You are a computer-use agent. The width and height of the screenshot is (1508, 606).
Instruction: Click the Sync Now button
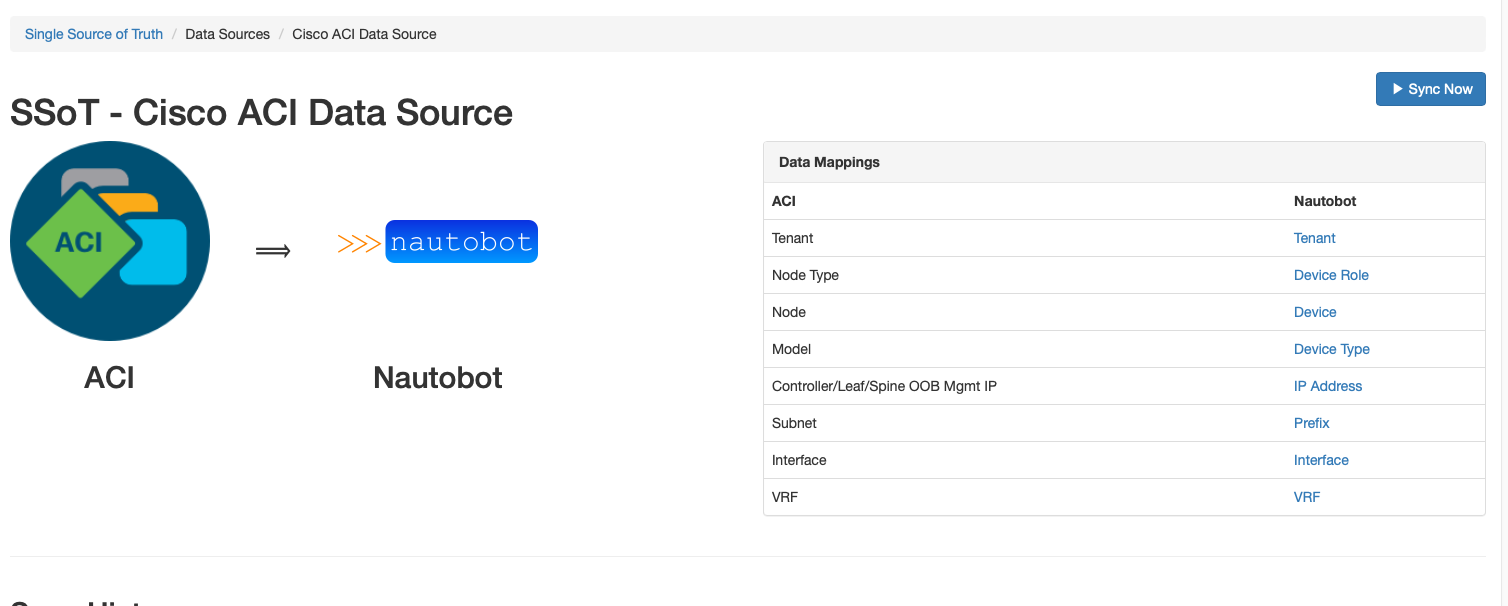click(x=1430, y=89)
